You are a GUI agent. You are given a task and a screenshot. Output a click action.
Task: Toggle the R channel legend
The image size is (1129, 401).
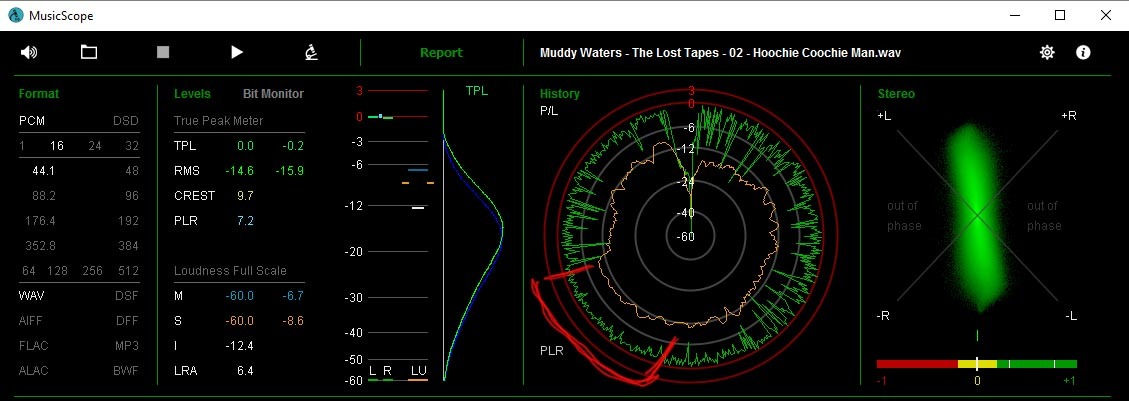coord(388,372)
